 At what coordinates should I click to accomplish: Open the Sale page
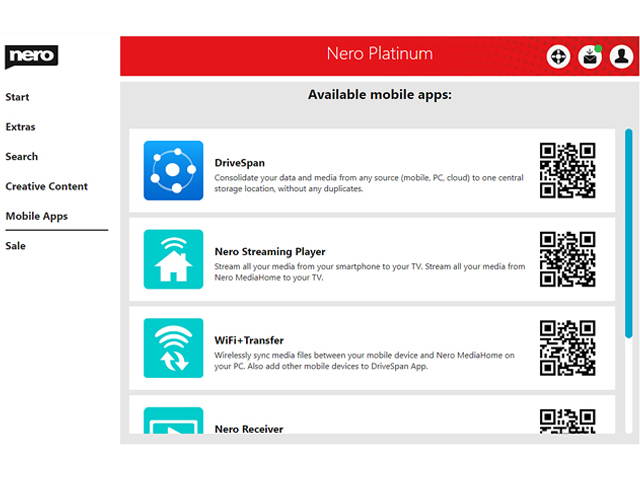pos(15,246)
